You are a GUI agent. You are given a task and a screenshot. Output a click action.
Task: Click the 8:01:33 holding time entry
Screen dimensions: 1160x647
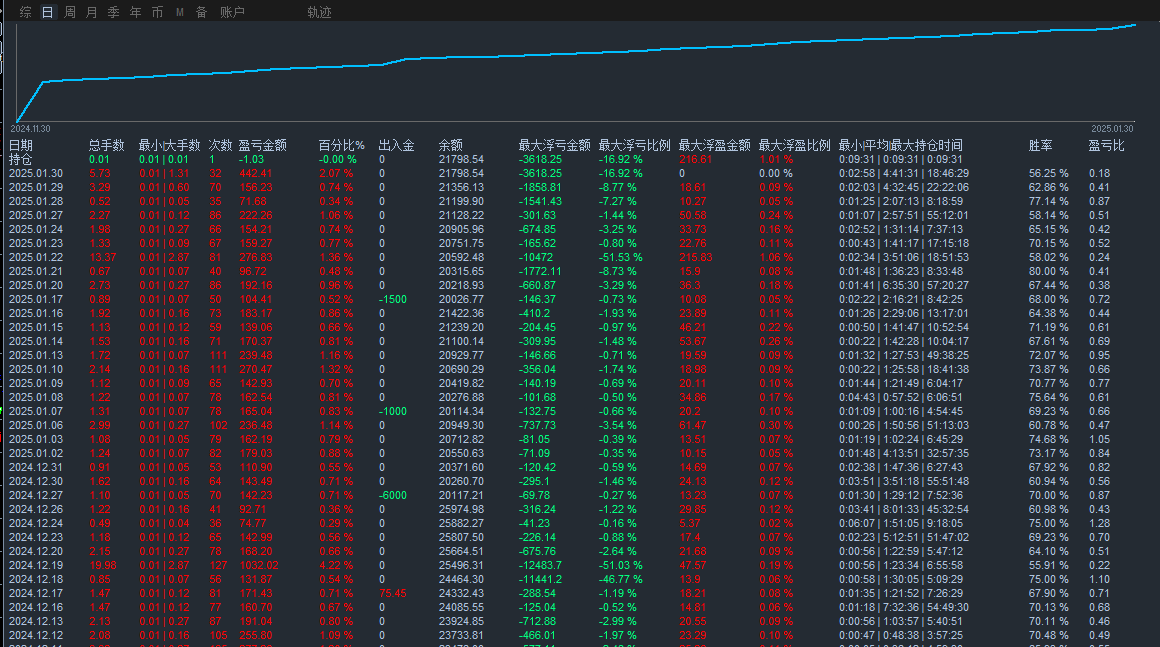[x=900, y=509]
